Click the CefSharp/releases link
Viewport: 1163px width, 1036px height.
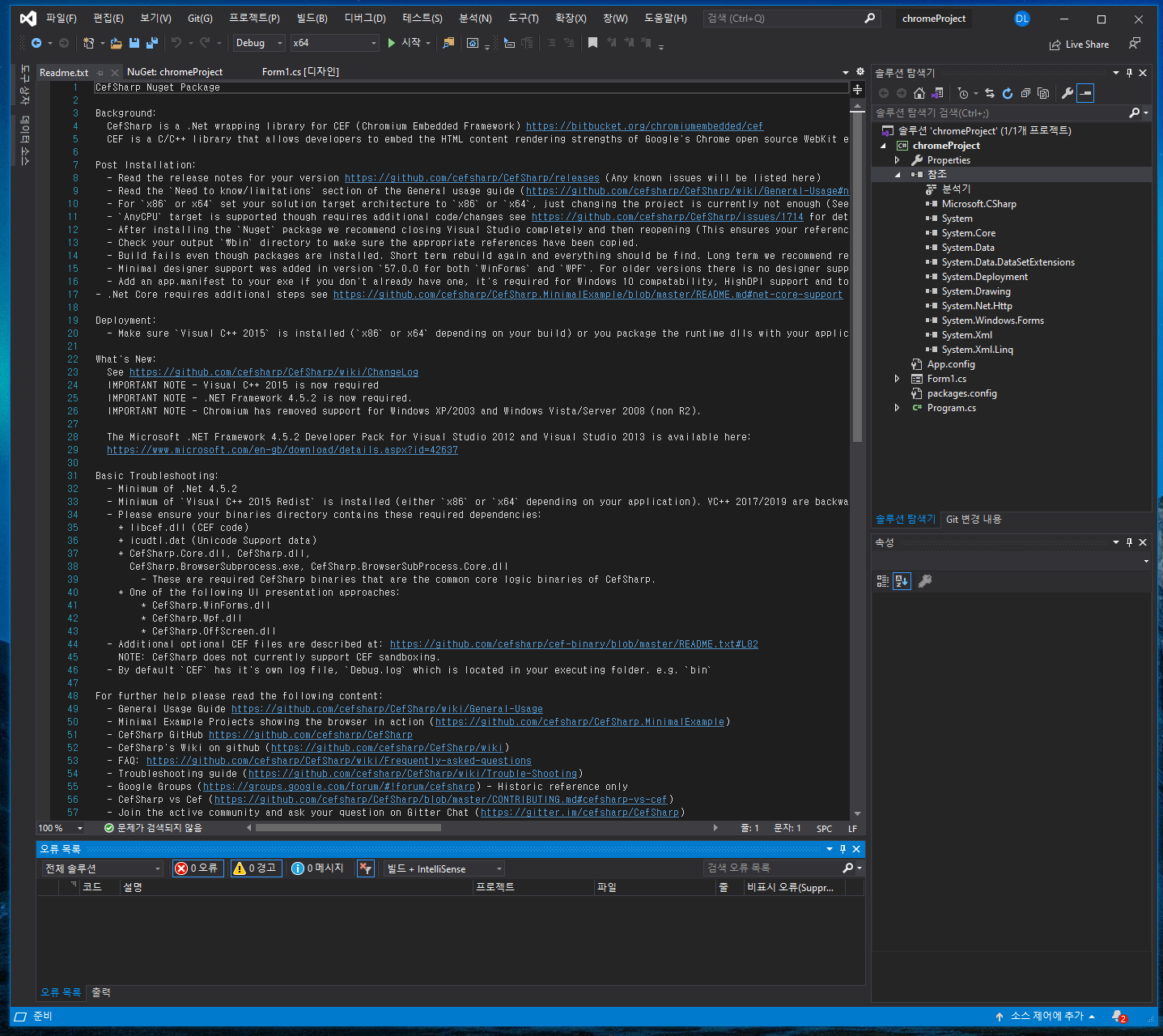472,178
